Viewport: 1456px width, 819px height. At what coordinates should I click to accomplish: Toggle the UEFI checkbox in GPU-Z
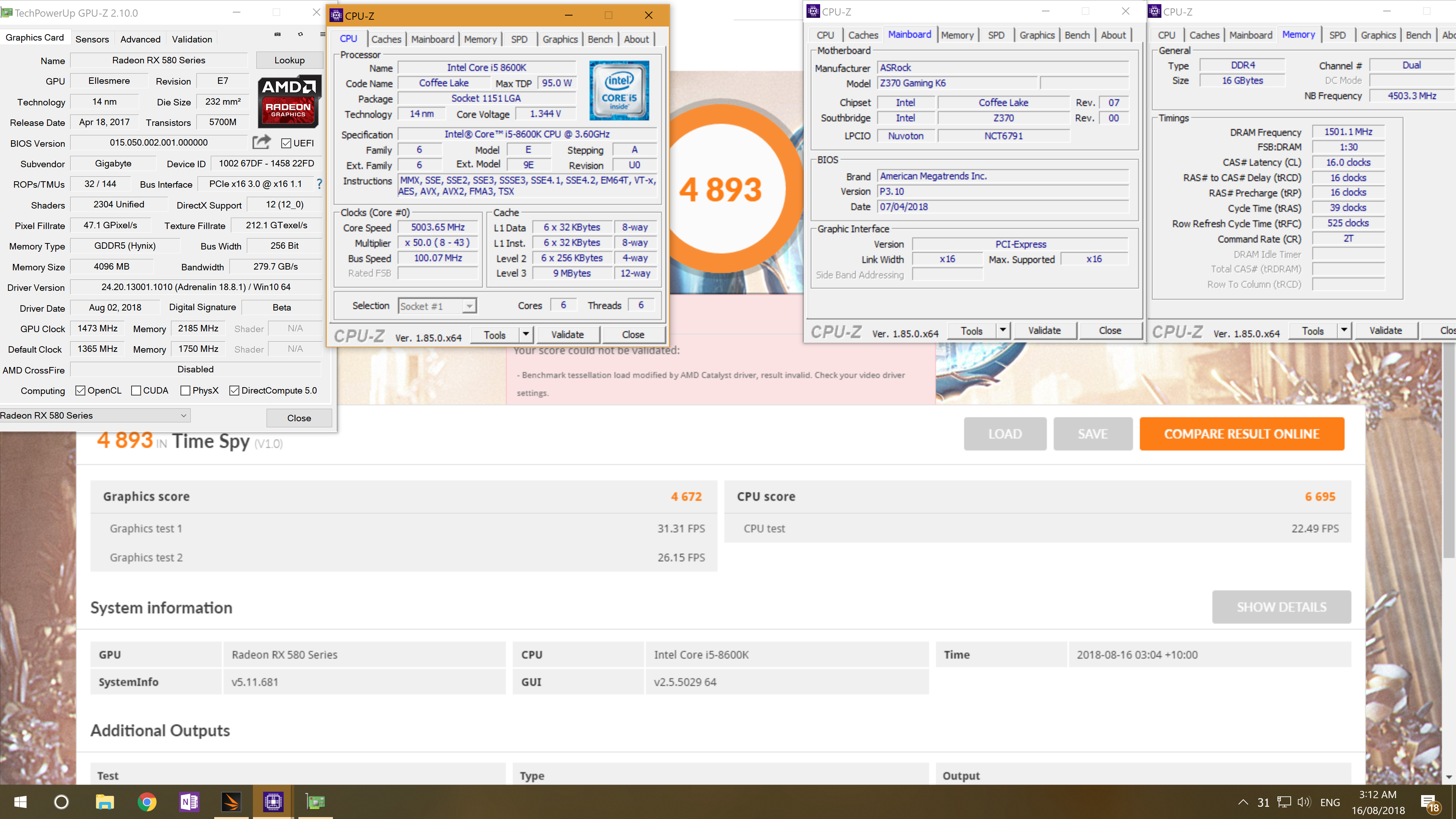tap(286, 143)
